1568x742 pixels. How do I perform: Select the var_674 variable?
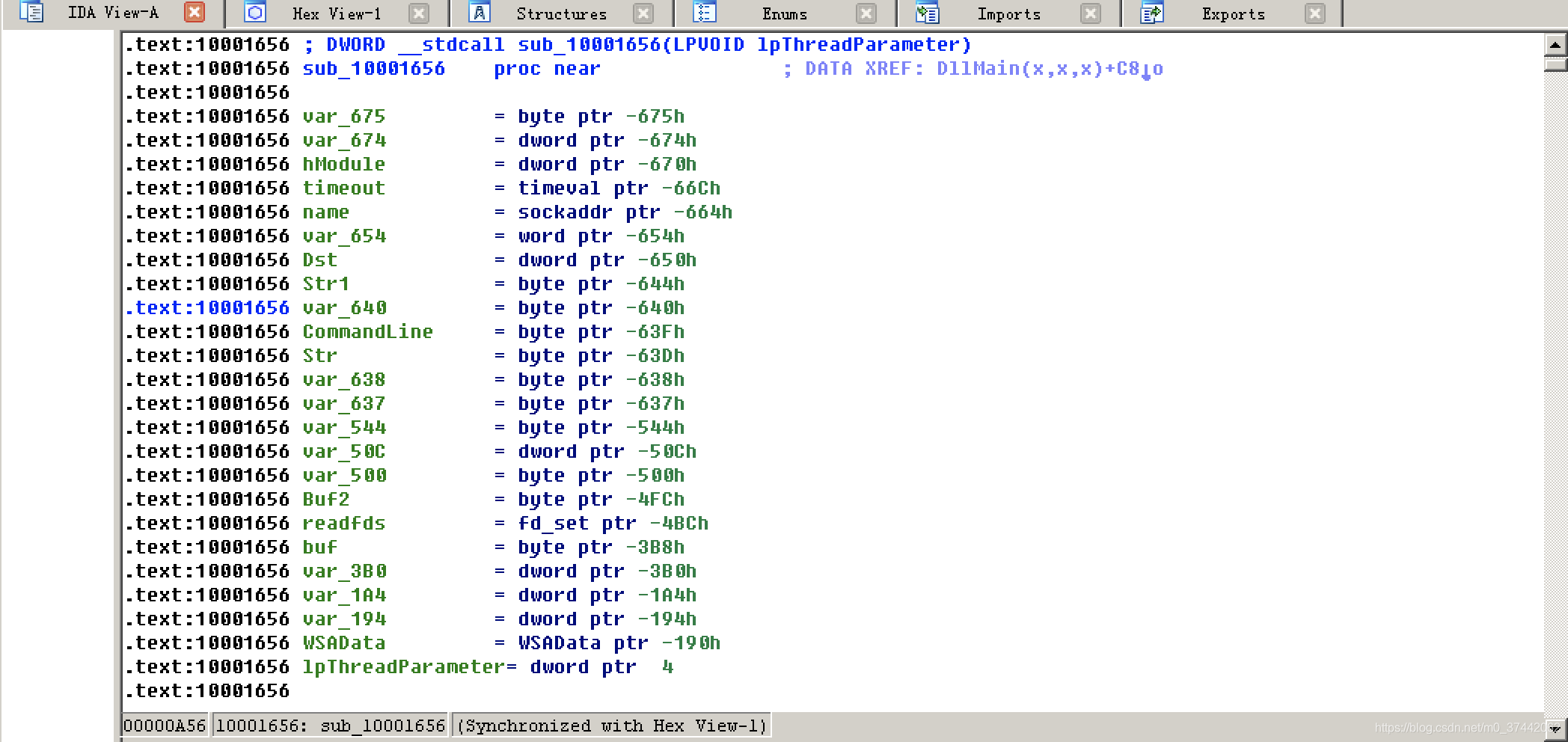[344, 141]
